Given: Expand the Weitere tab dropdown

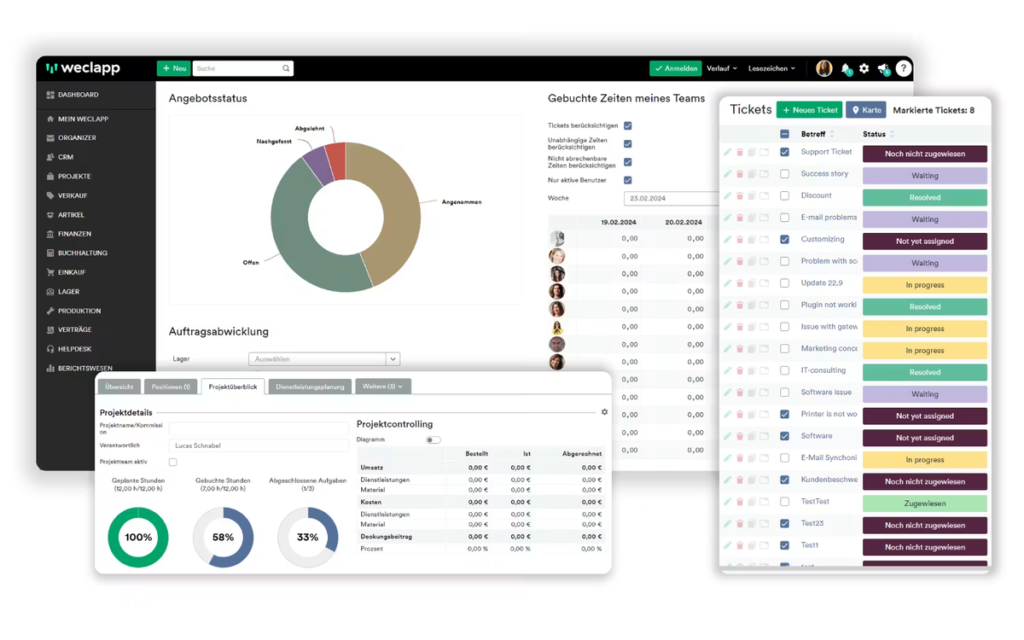Looking at the screenshot, I should pyautogui.click(x=383, y=387).
